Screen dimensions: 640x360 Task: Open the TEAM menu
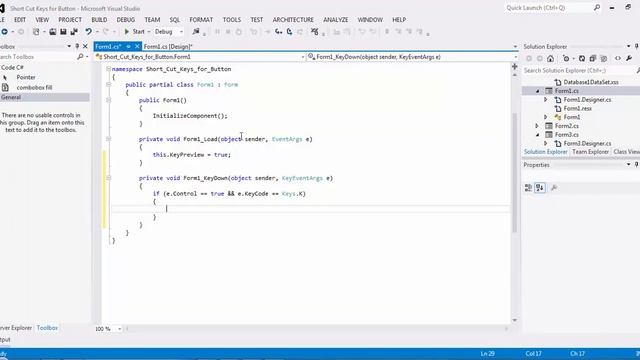152,20
